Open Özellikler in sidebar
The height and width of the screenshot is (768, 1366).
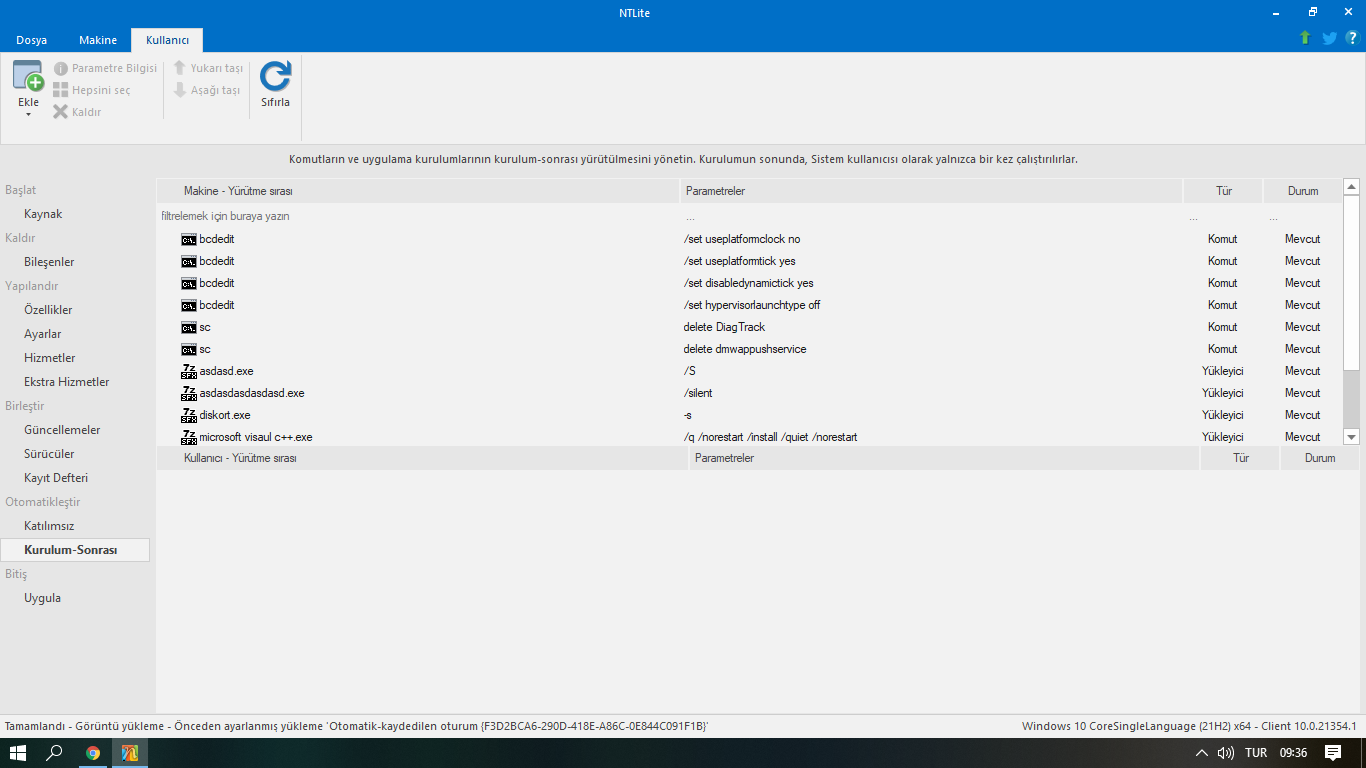point(48,310)
